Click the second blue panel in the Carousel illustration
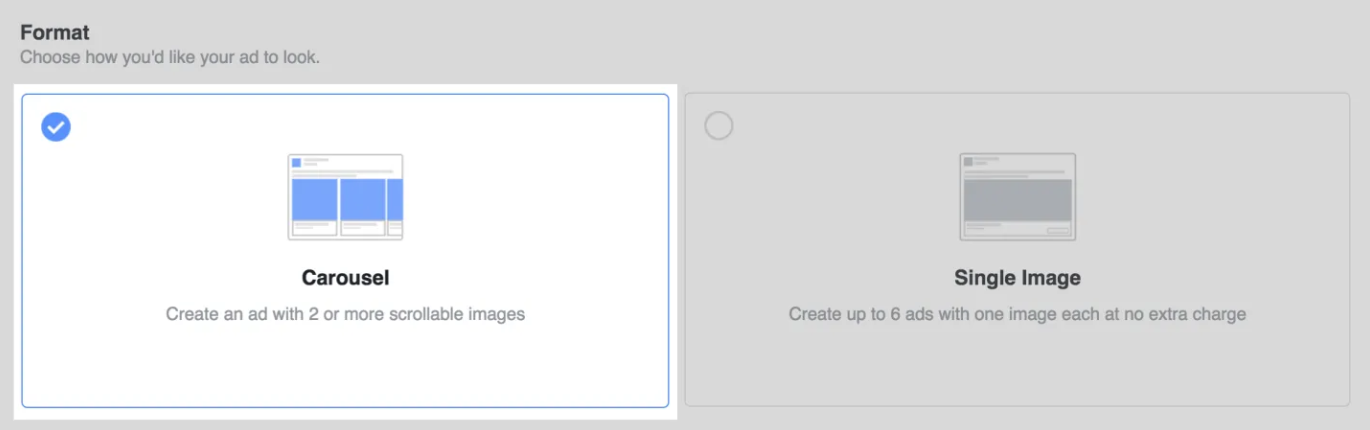The height and width of the screenshot is (430, 1370). pyautogui.click(x=362, y=199)
